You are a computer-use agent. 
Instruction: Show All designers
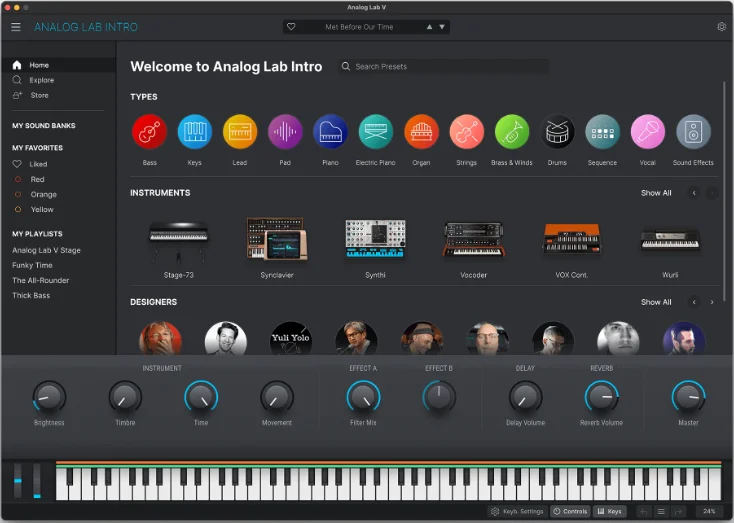click(x=656, y=302)
